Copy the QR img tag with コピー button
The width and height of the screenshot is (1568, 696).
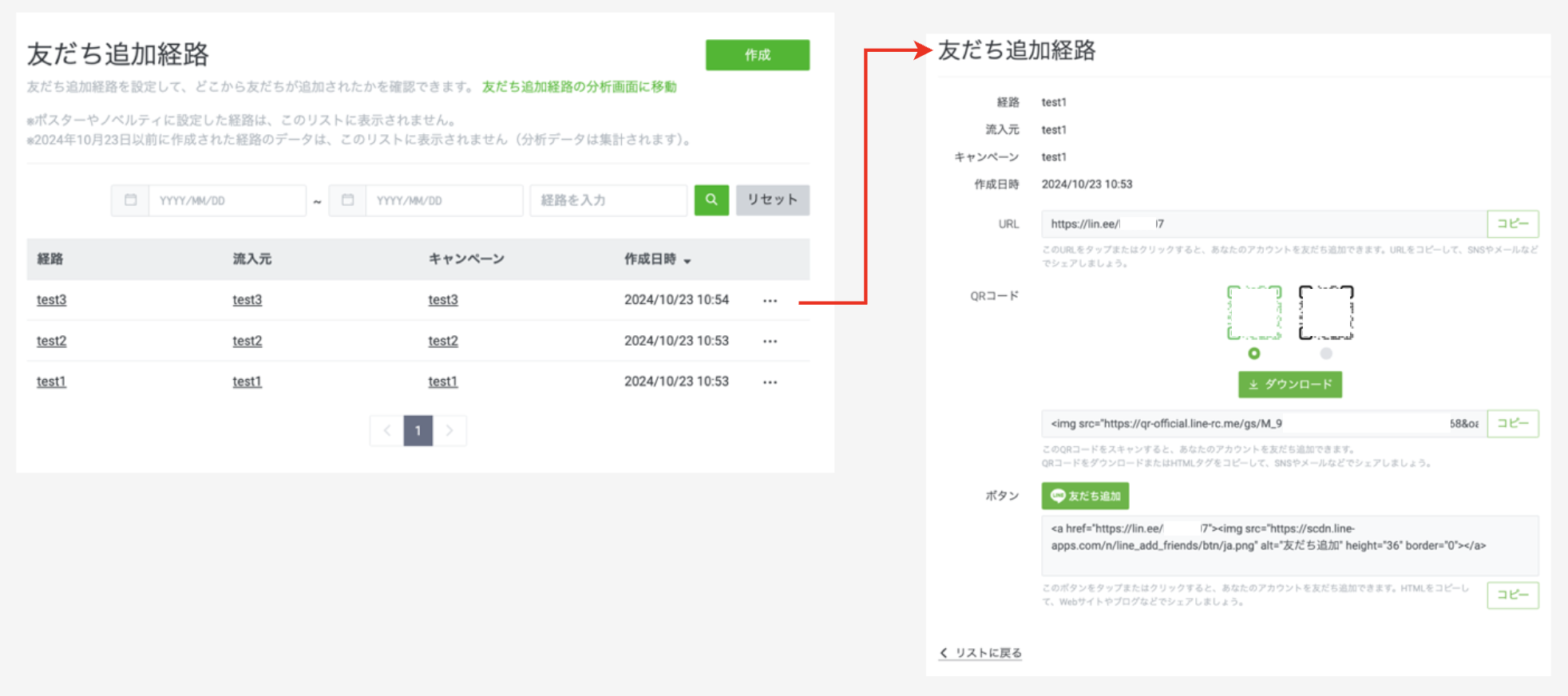point(1512,424)
